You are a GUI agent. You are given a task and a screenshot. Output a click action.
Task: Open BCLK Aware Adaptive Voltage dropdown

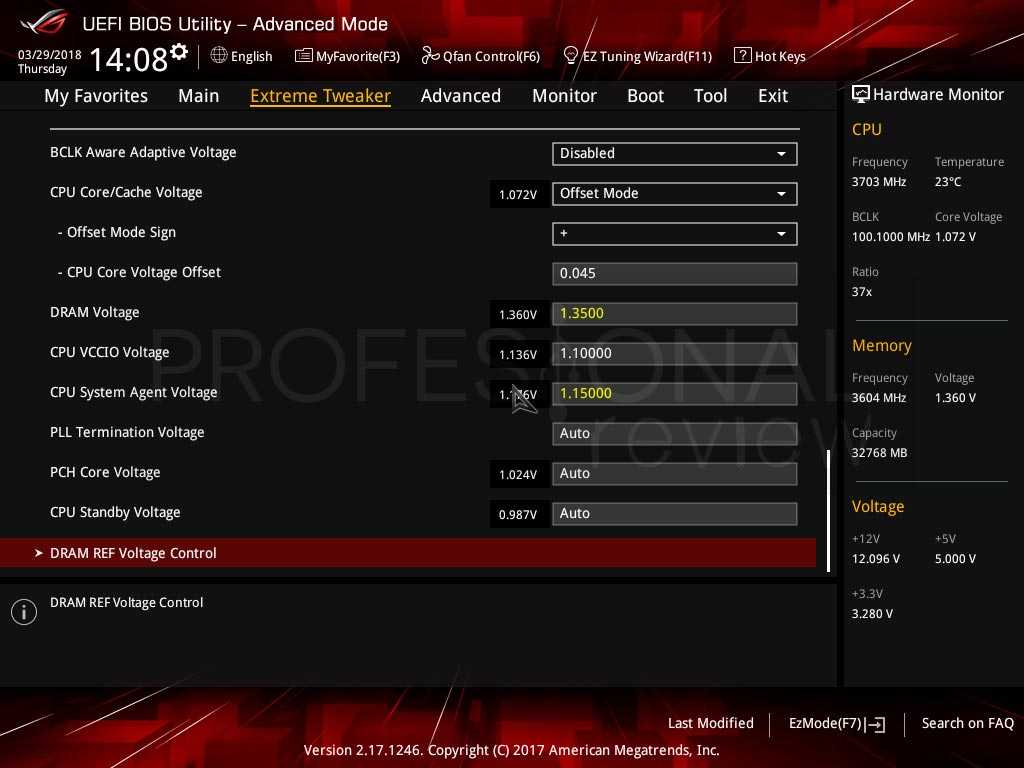[675, 153]
